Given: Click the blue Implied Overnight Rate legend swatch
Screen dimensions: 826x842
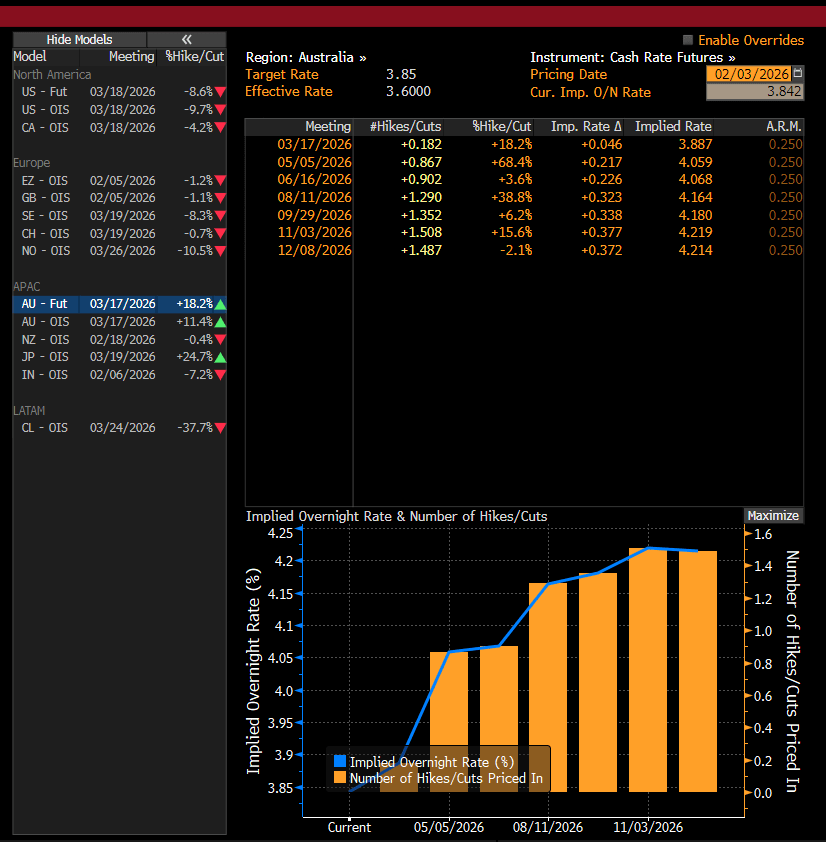Looking at the screenshot, I should (340, 763).
